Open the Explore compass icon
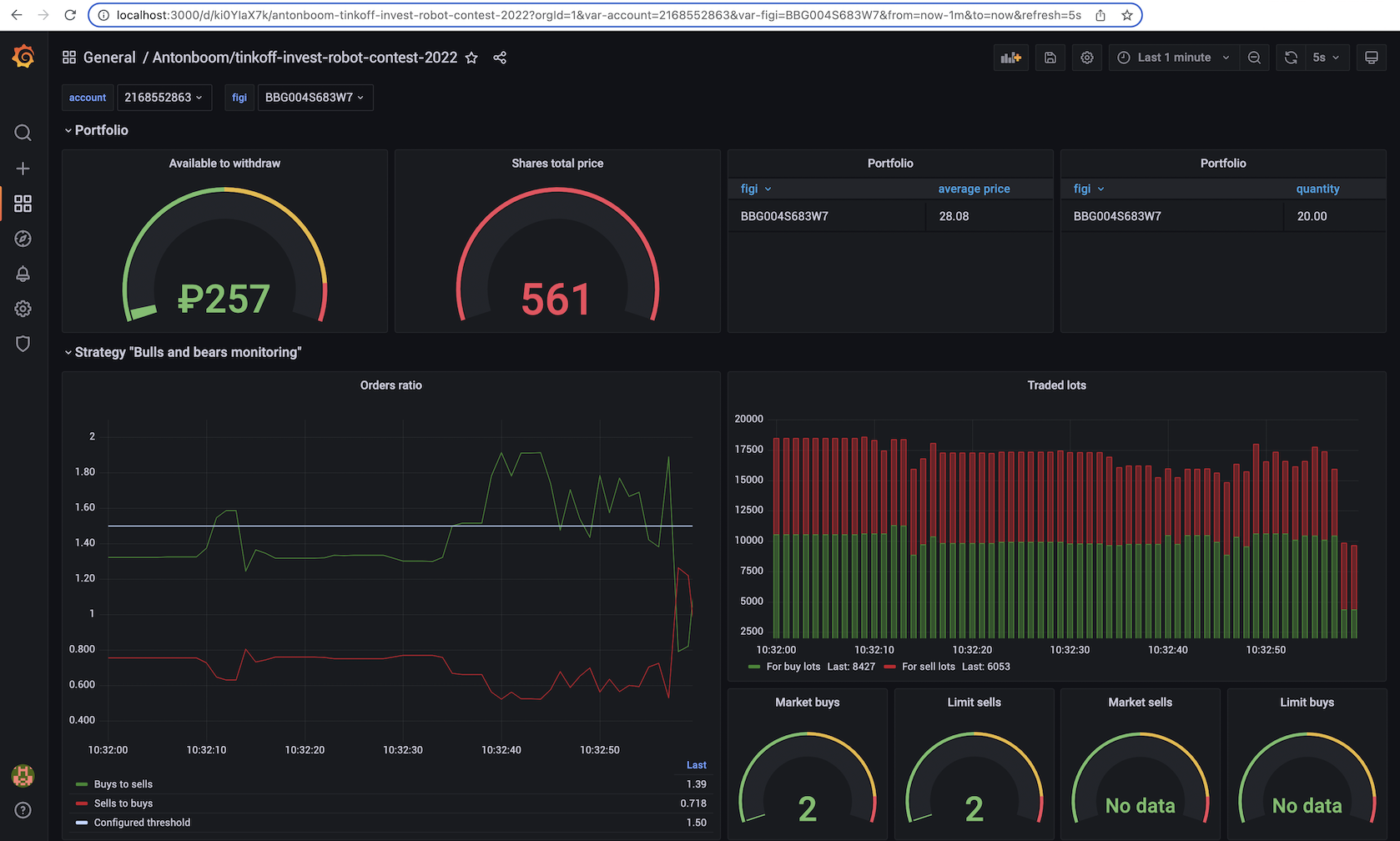 click(x=23, y=239)
